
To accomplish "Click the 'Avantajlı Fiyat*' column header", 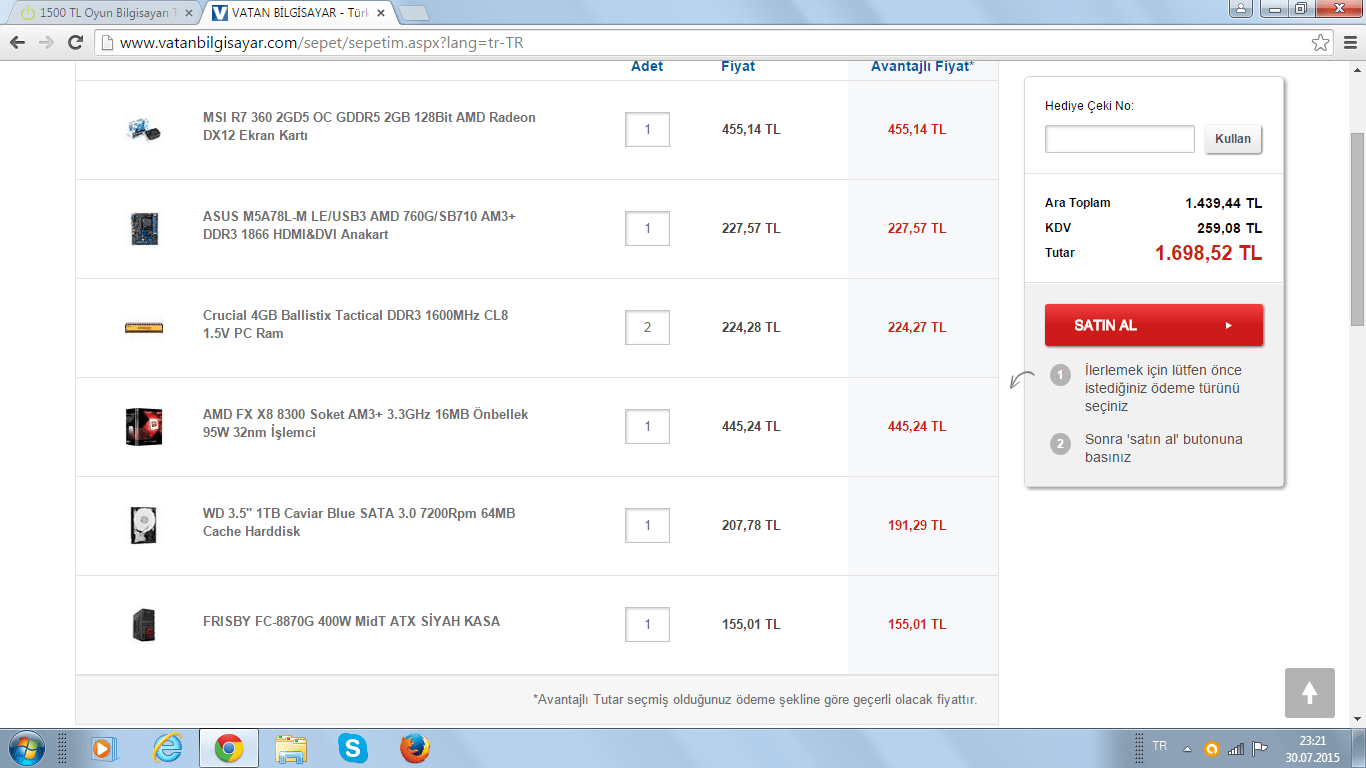I will 922,66.
